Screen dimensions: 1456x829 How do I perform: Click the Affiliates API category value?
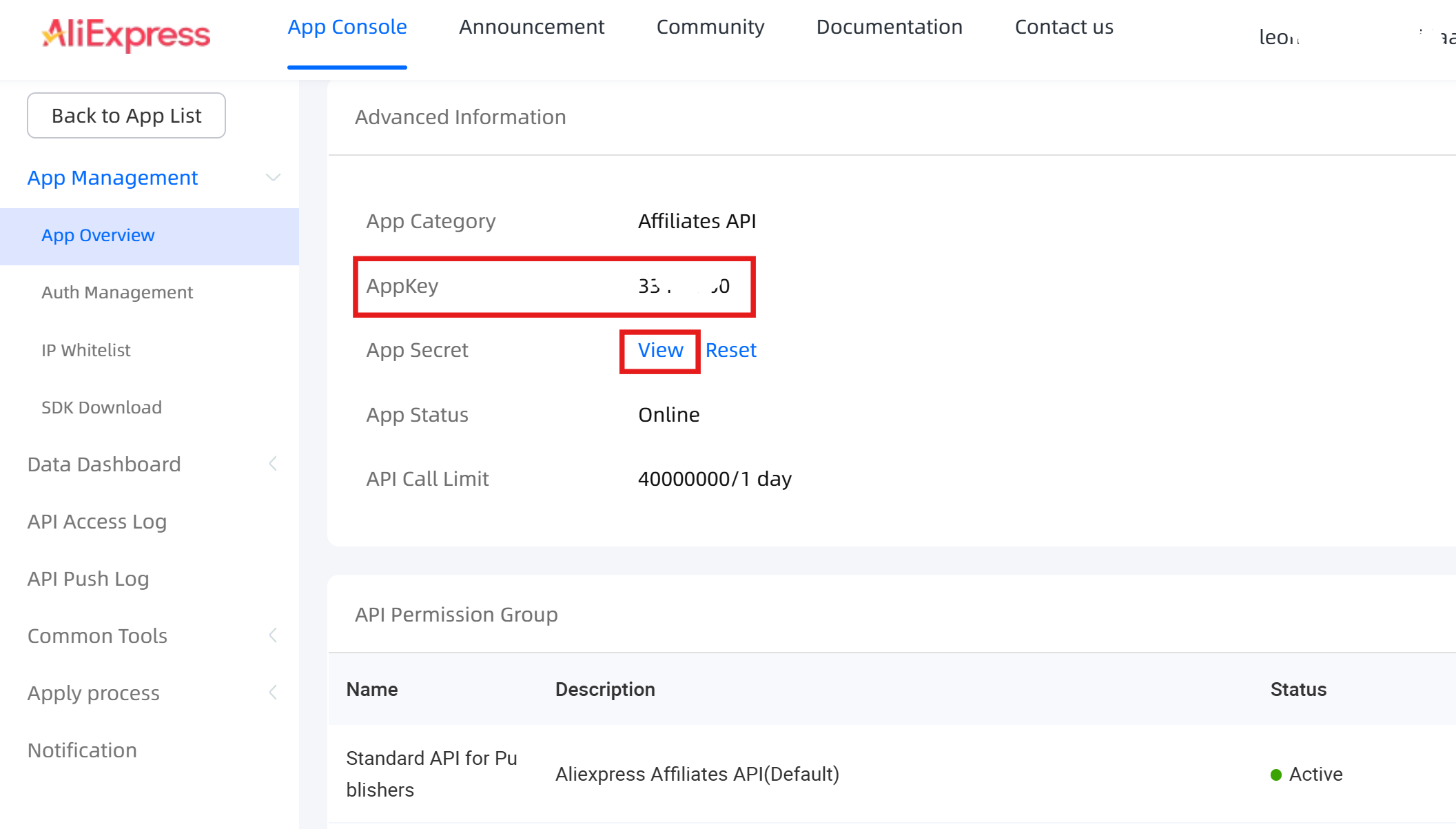pos(697,221)
